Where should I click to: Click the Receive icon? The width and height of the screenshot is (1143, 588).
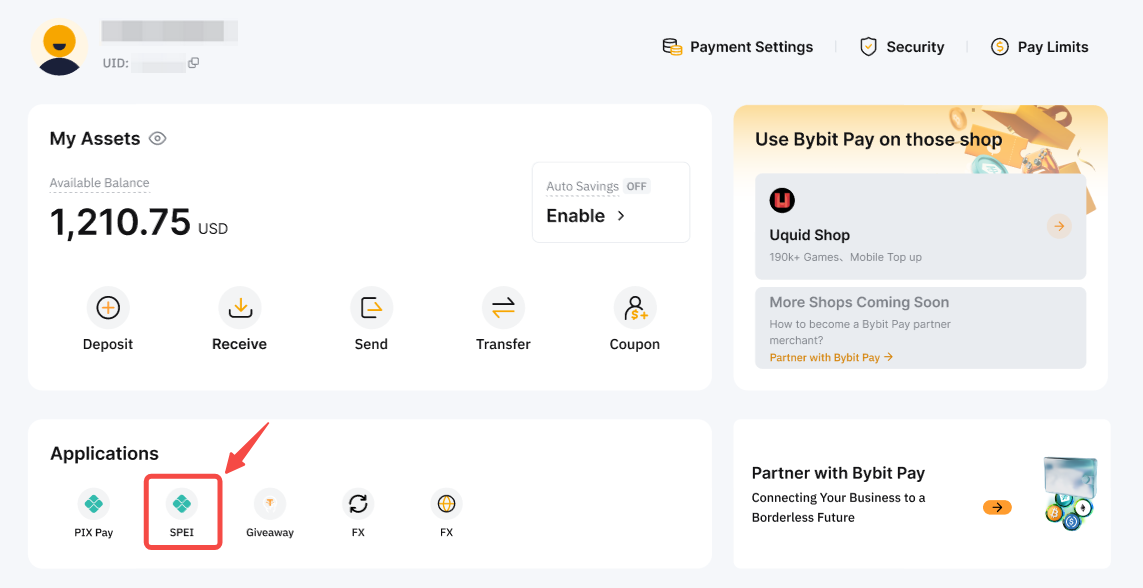tap(239, 309)
